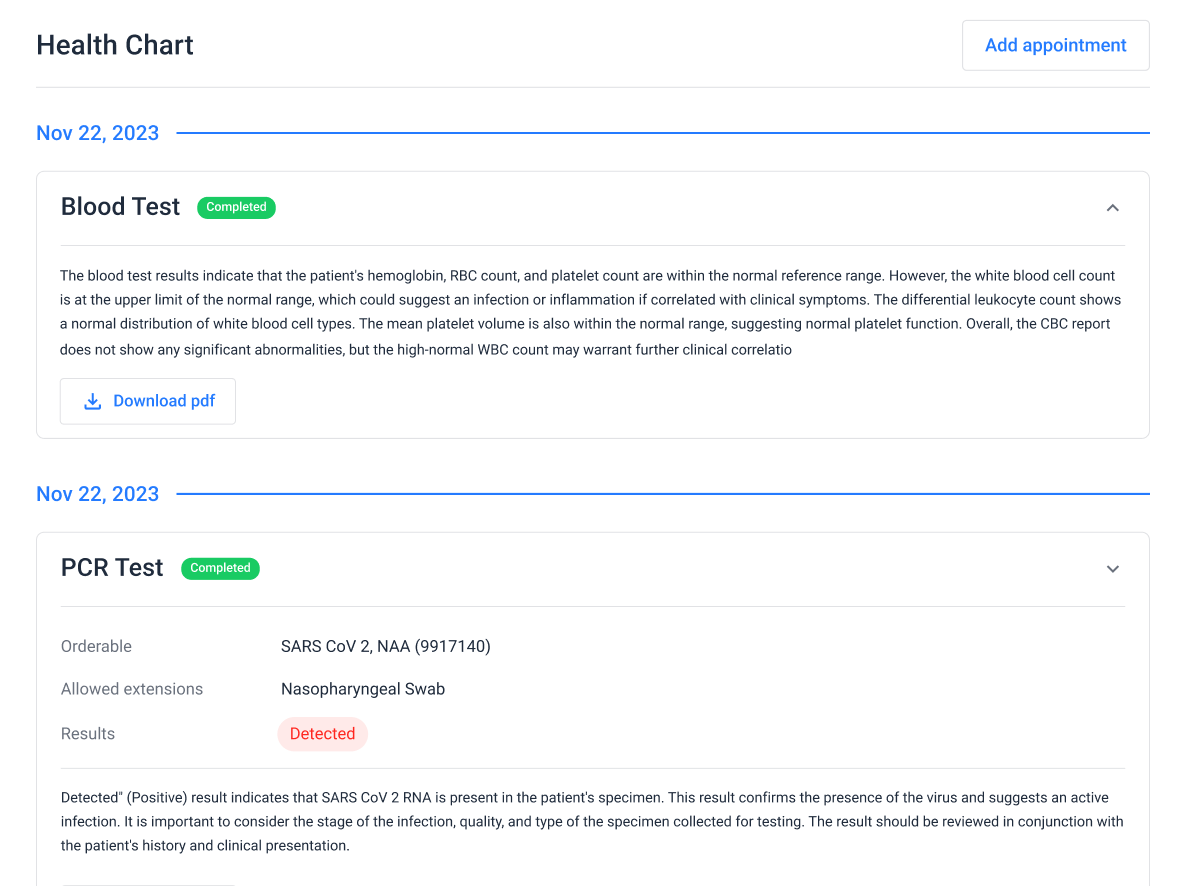Click the Add appointment button

click(1055, 45)
